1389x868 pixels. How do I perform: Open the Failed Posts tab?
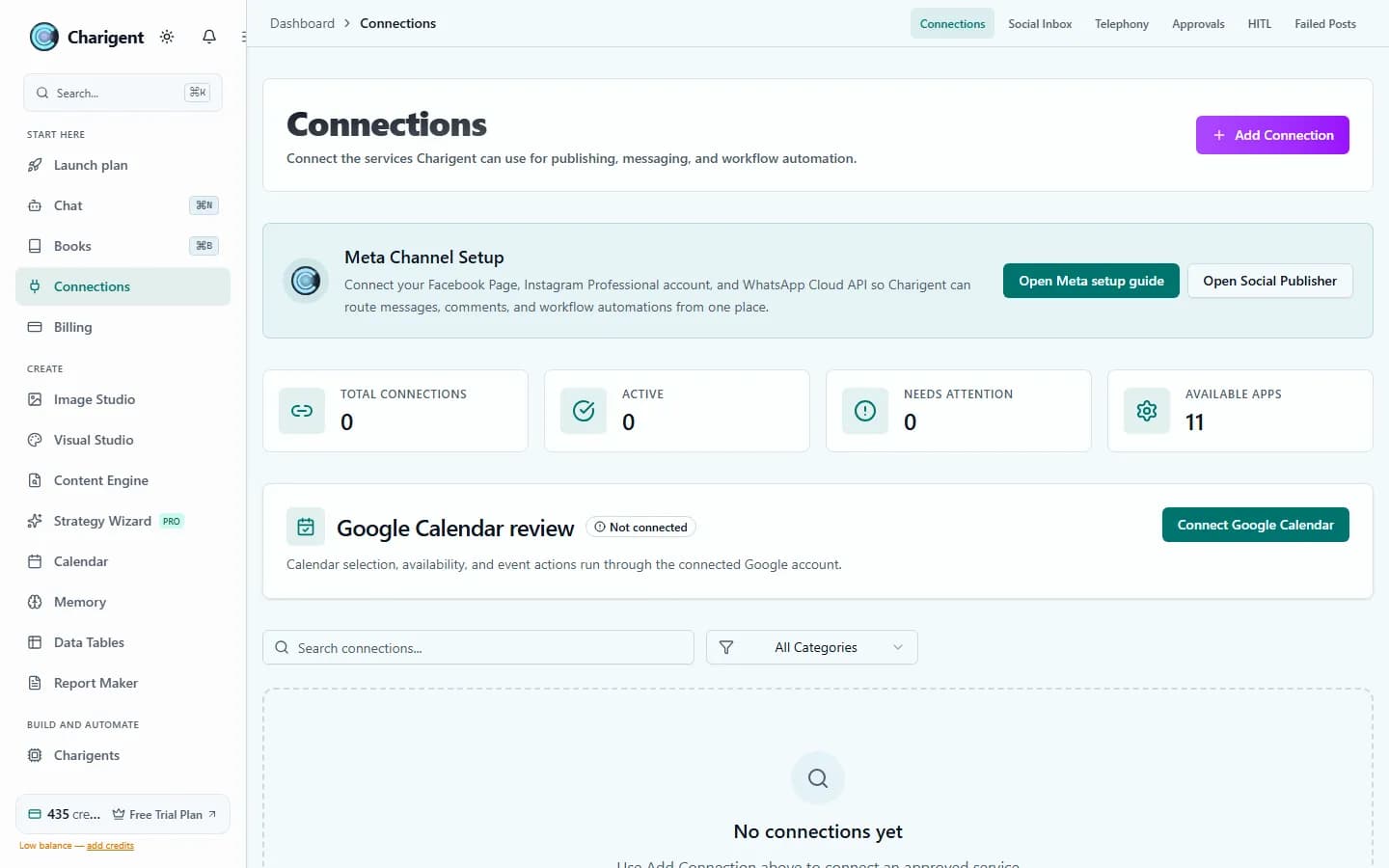[x=1325, y=23]
